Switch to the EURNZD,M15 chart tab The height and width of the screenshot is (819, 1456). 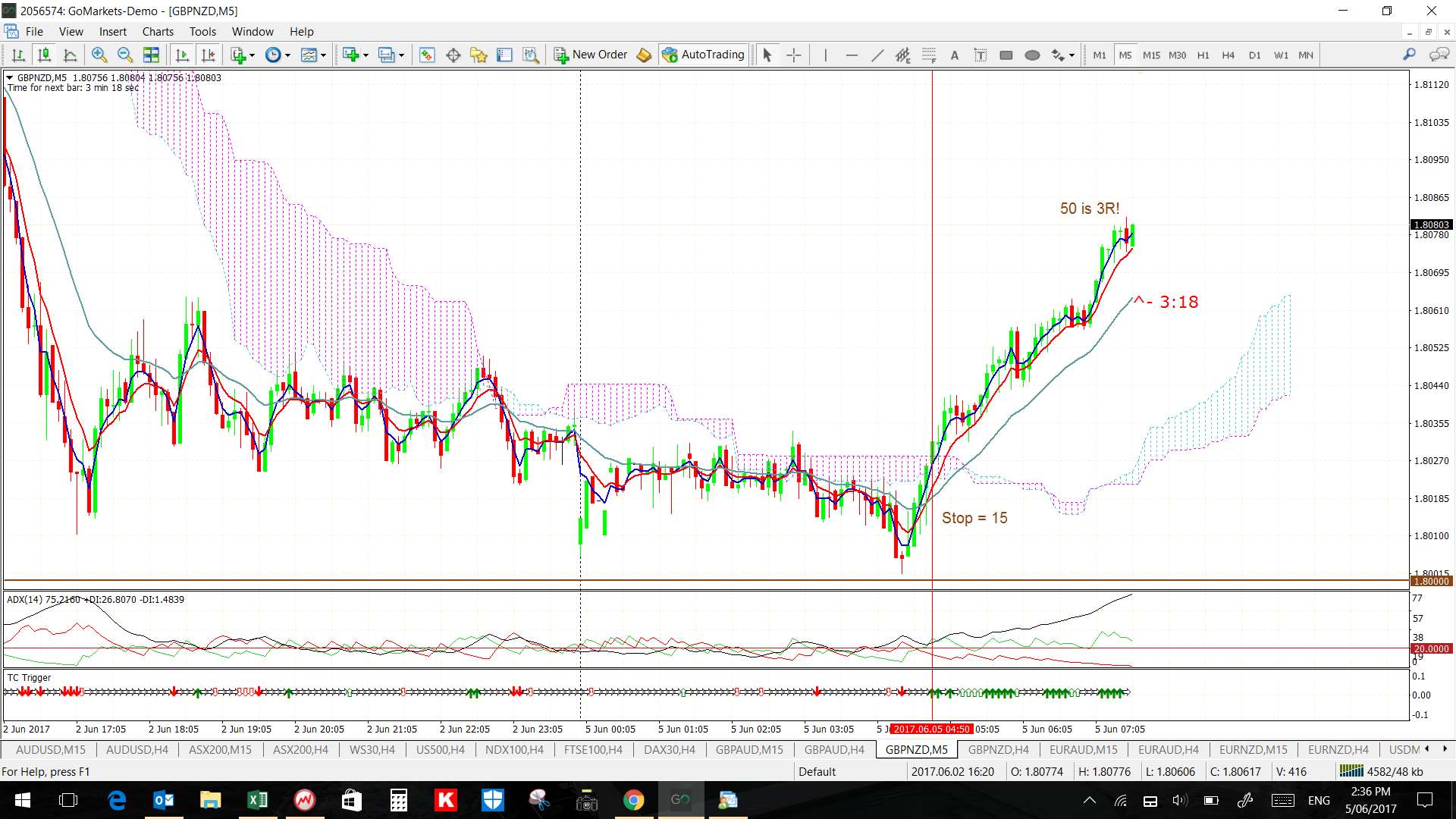tap(1253, 749)
